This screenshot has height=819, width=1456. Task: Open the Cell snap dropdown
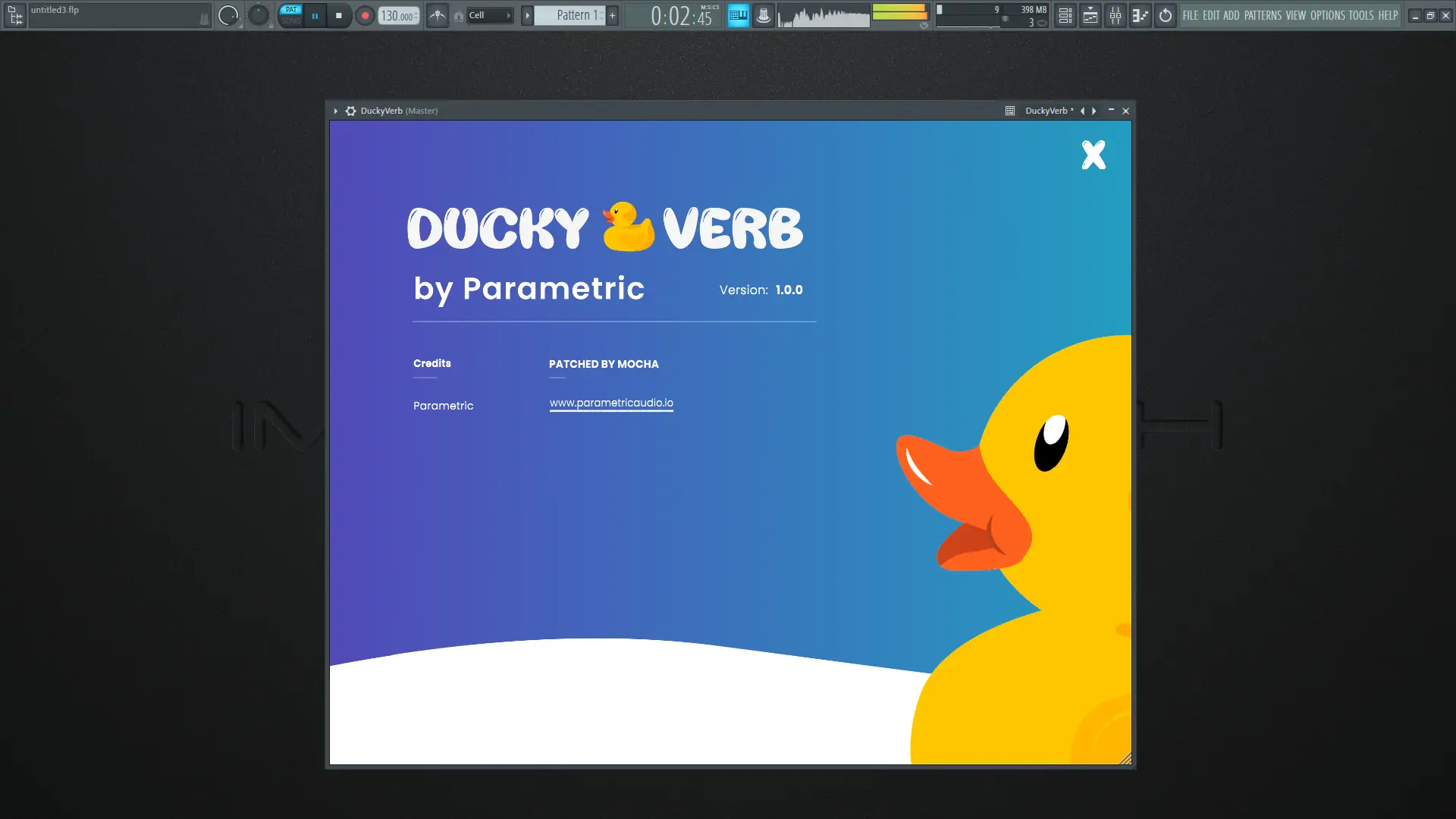[x=490, y=15]
